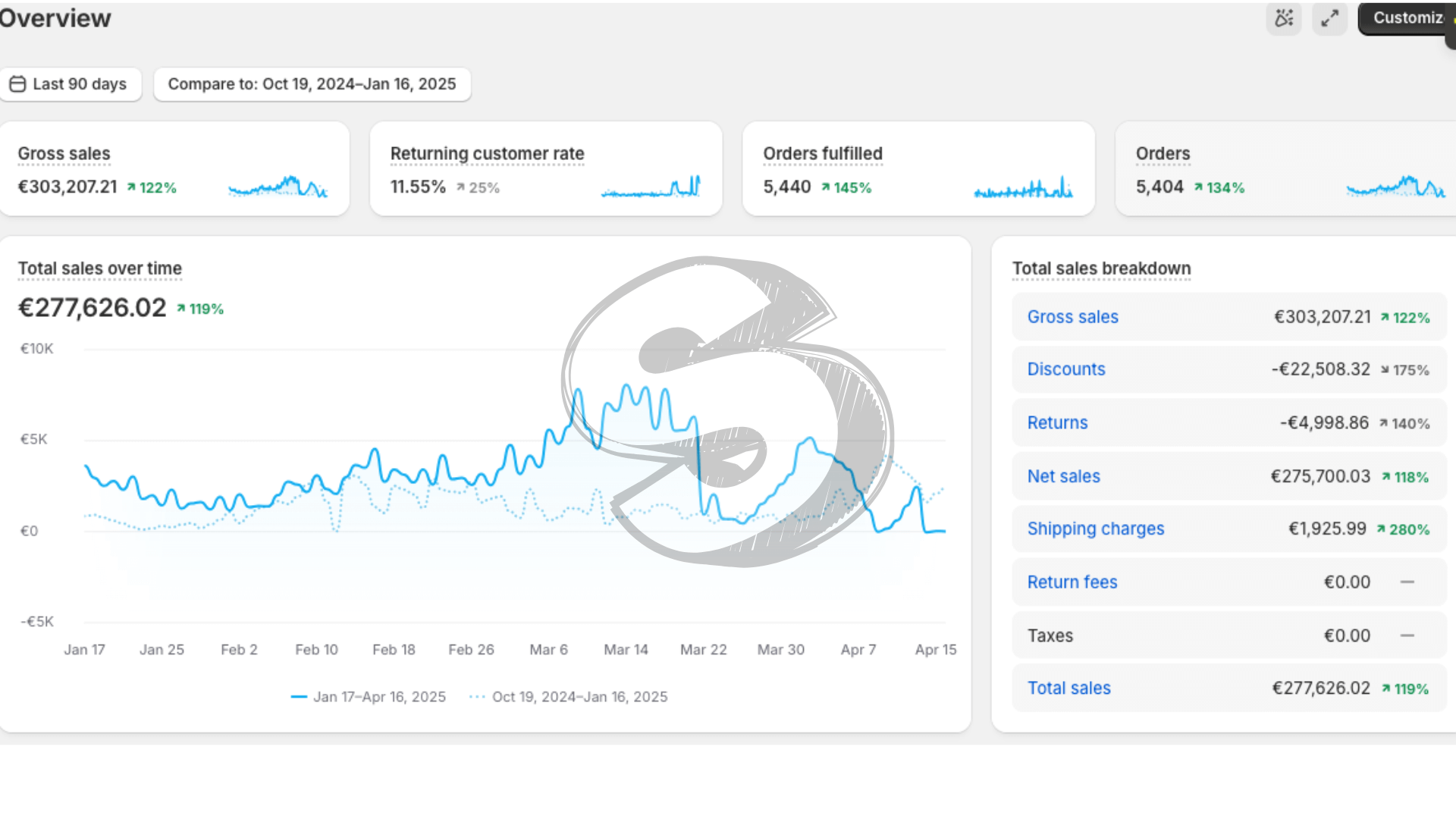Click the -€4,998.86 returns amount
1456x819 pixels.
1324,423
